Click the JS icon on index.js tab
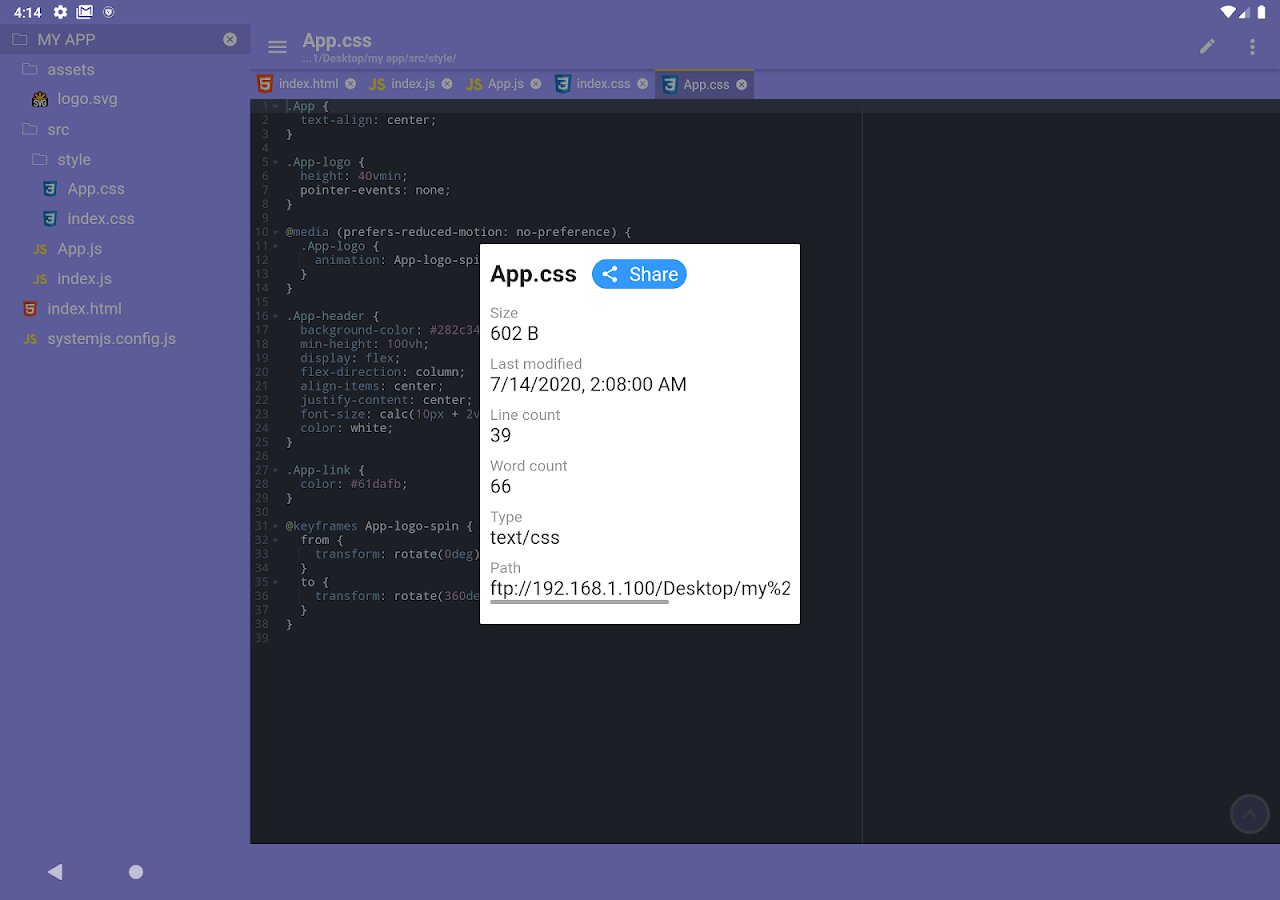The width and height of the screenshot is (1280, 900). pyautogui.click(x=377, y=85)
